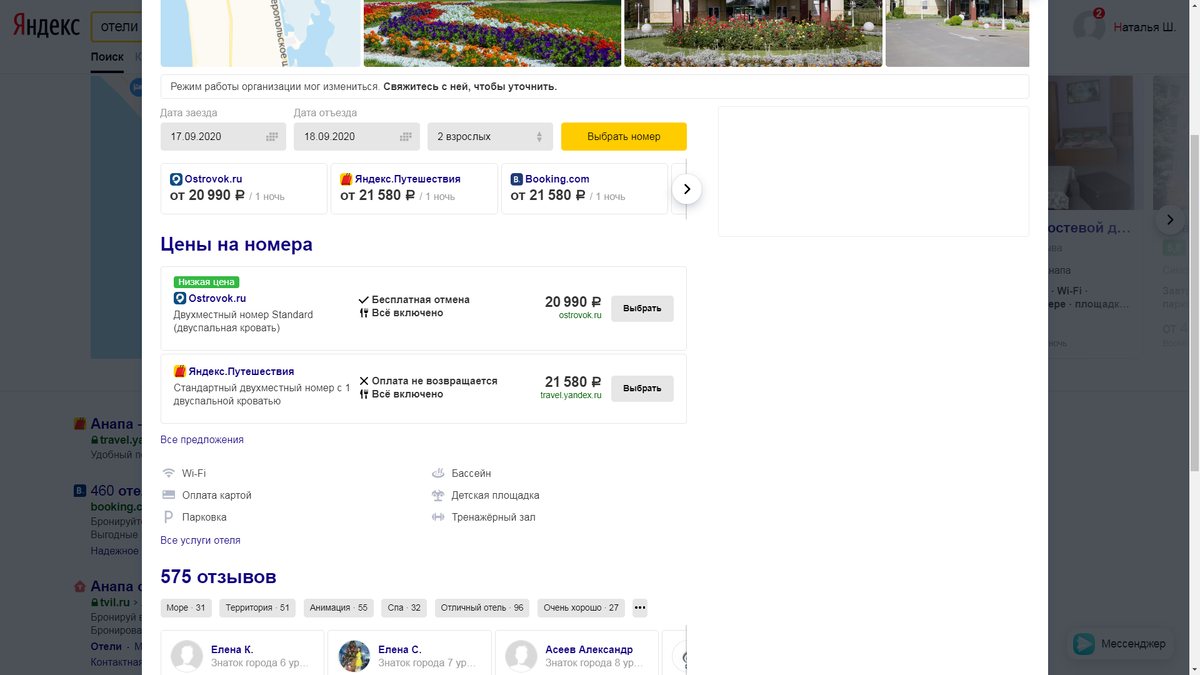Open Наталья Ш. user avatar
The image size is (1200, 675).
point(1088,27)
